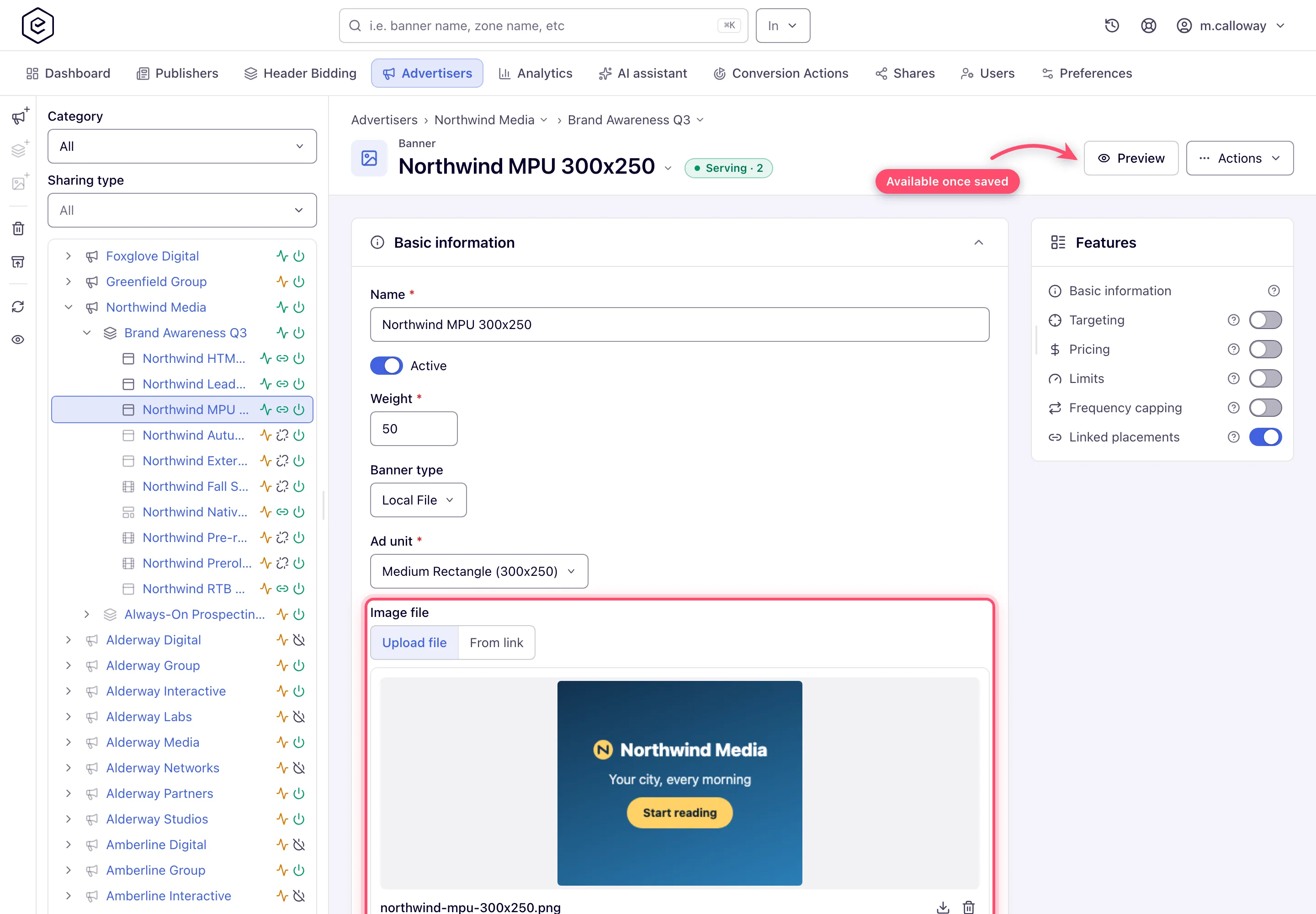The width and height of the screenshot is (1316, 914).
Task: Open the Actions menu button
Action: [x=1239, y=158]
